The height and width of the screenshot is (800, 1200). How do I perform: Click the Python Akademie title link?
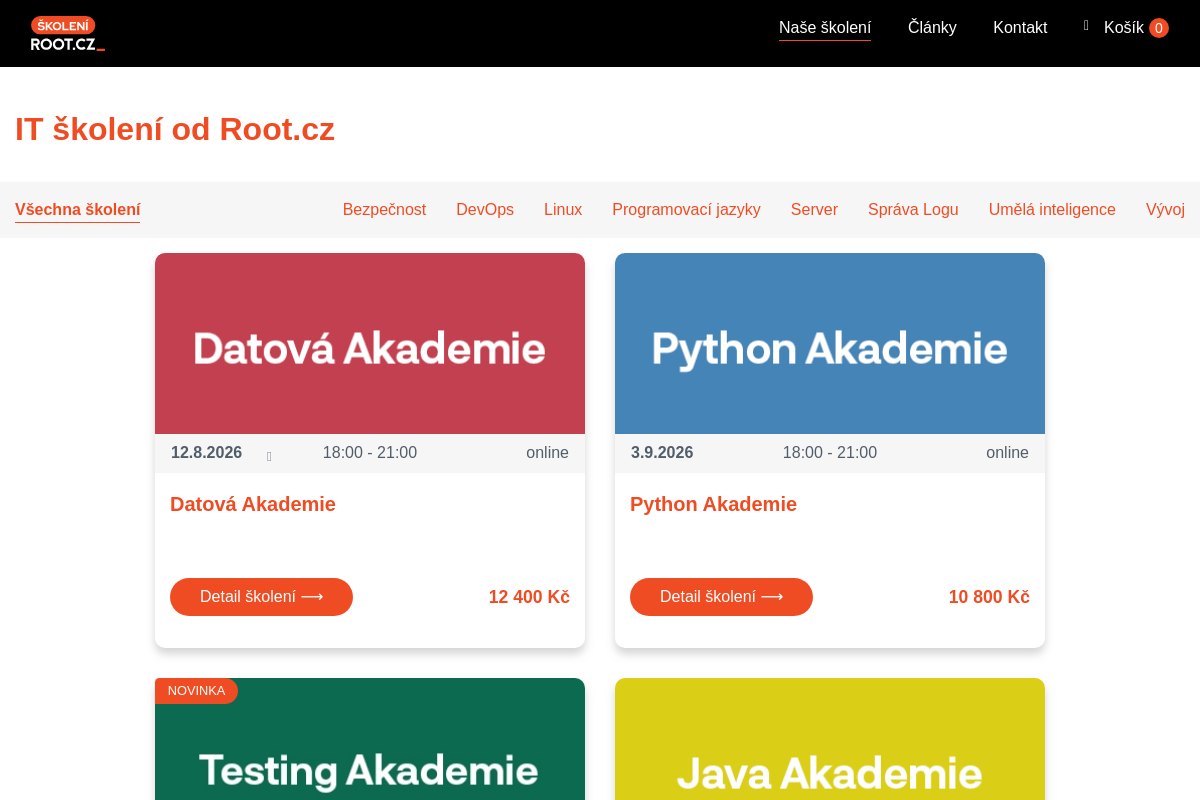(x=713, y=504)
